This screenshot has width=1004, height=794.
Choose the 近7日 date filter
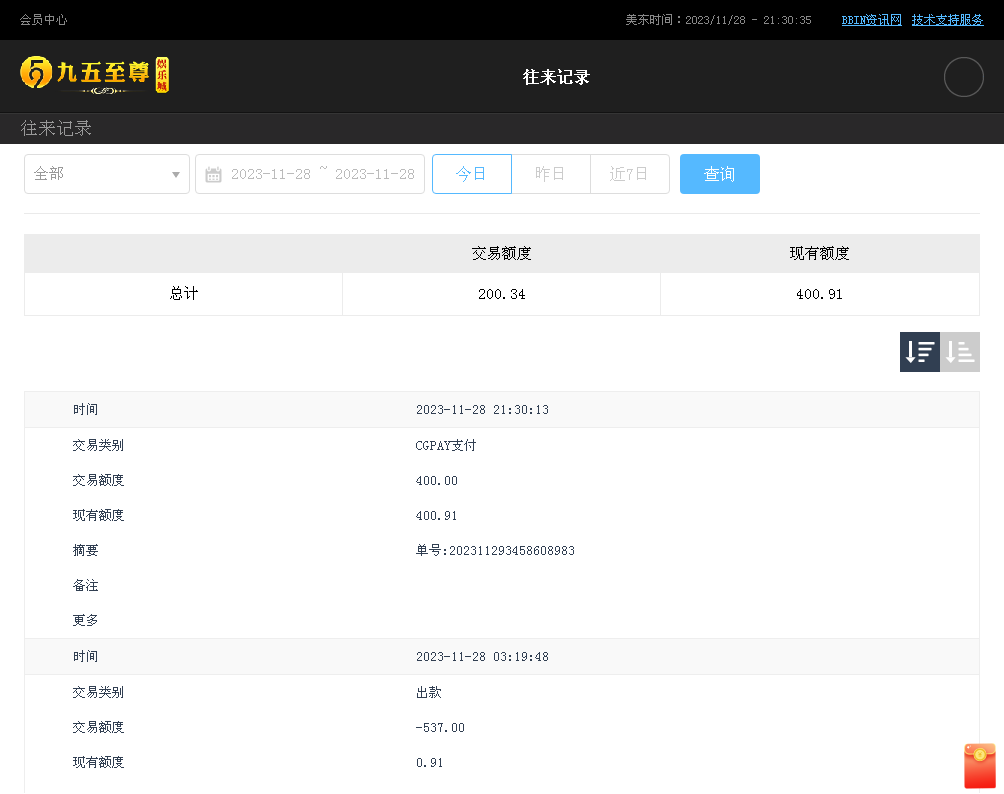point(629,174)
